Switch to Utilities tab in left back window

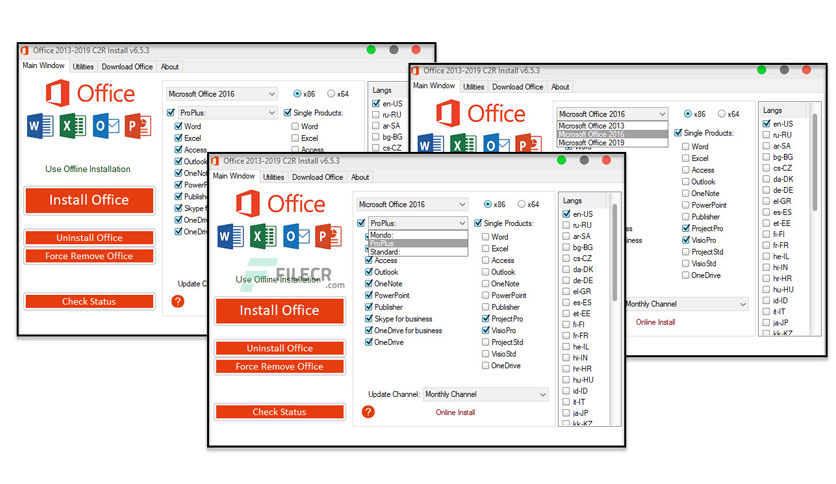click(83, 67)
